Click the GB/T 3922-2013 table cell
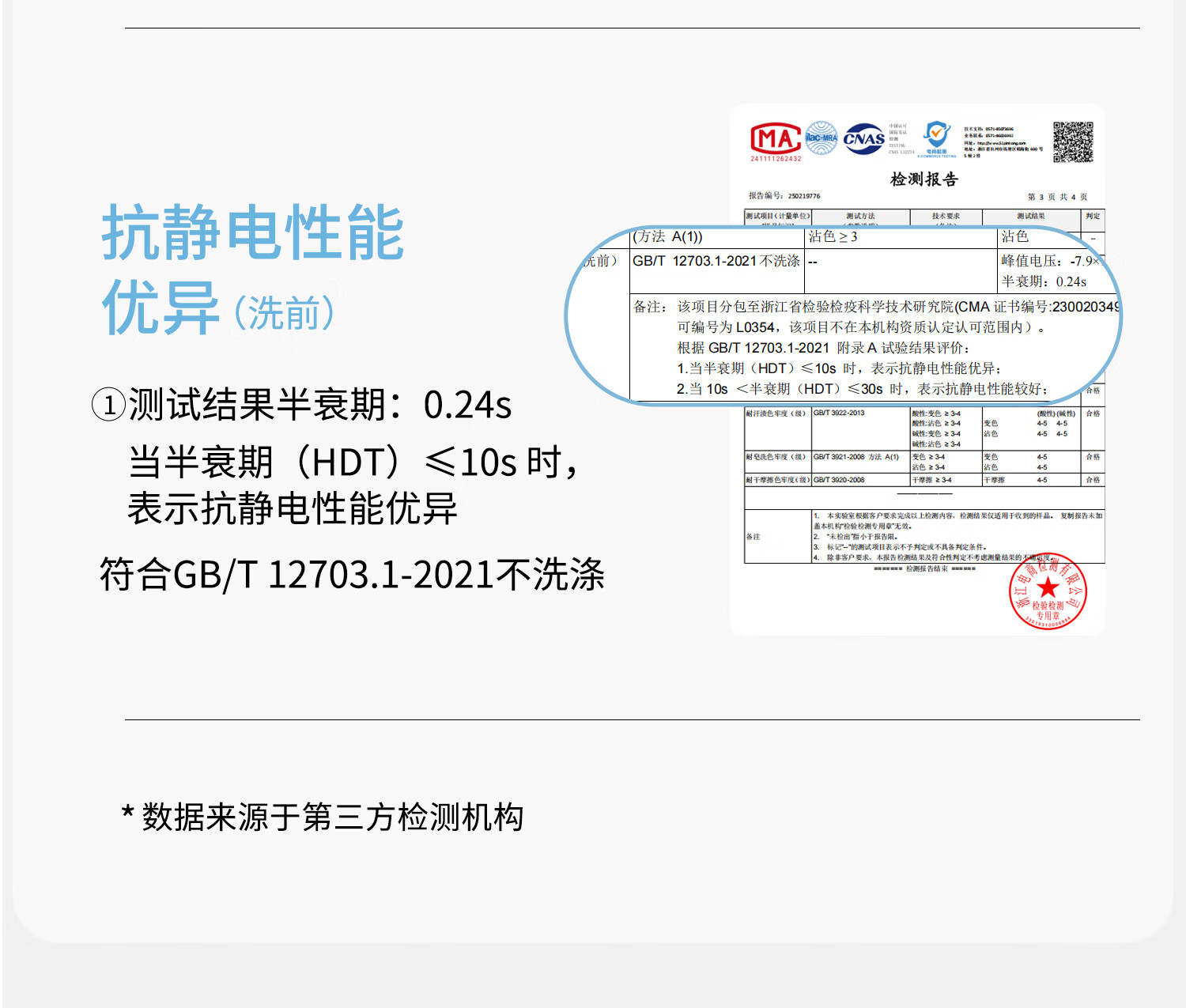 (x=839, y=413)
